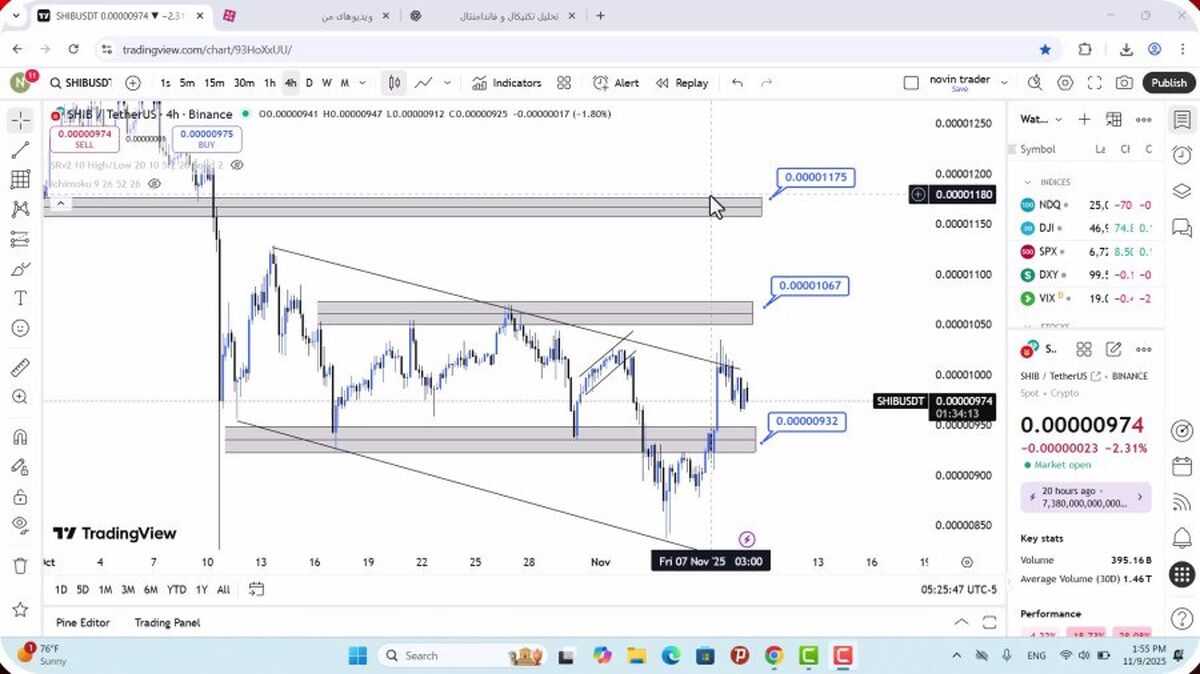Open the object tree layers icon
Screen dimensions: 1200x674
point(1182,191)
